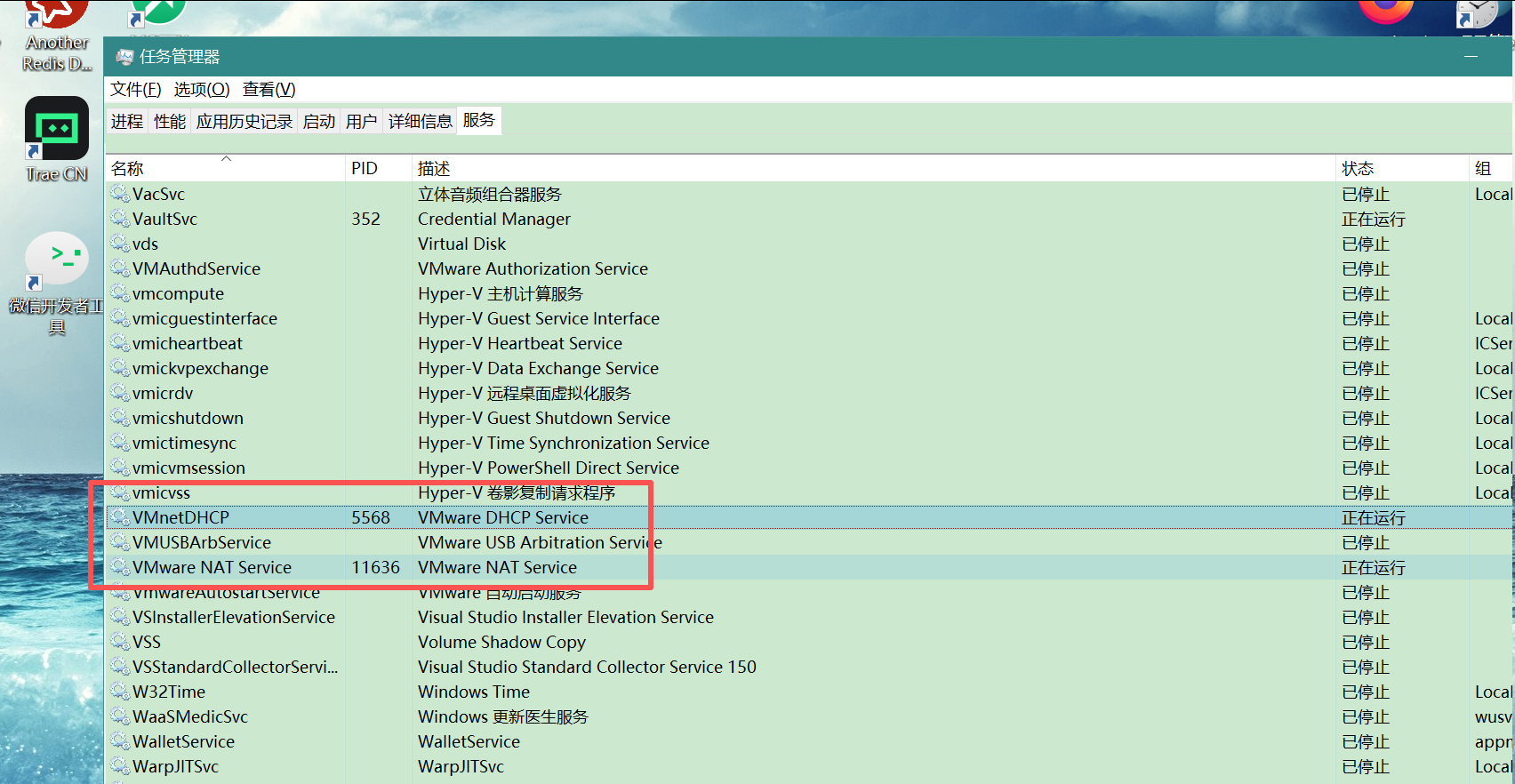This screenshot has height=784, width=1515.
Task: Click the Credential Manager description
Action: pos(494,219)
